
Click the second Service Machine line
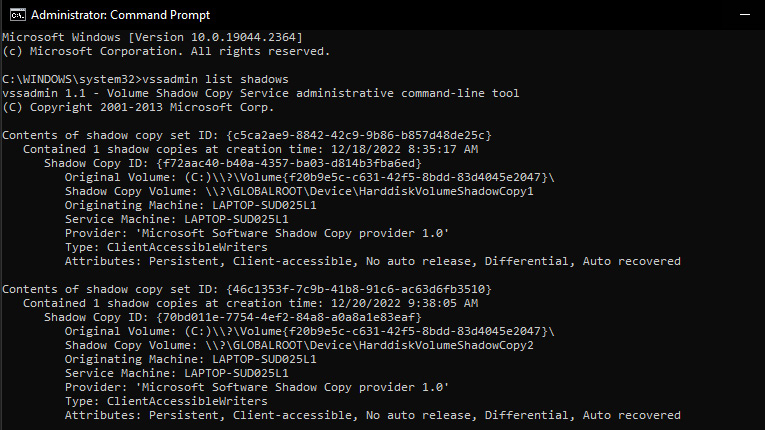(x=177, y=373)
